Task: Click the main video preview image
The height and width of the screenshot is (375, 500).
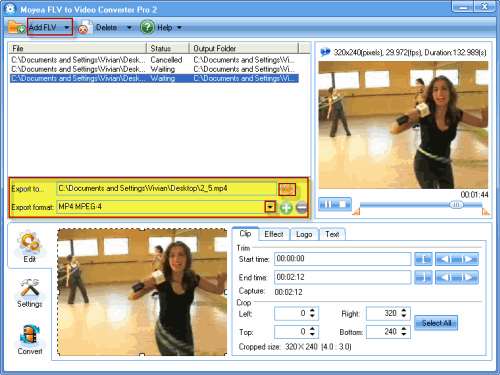Action: 403,125
